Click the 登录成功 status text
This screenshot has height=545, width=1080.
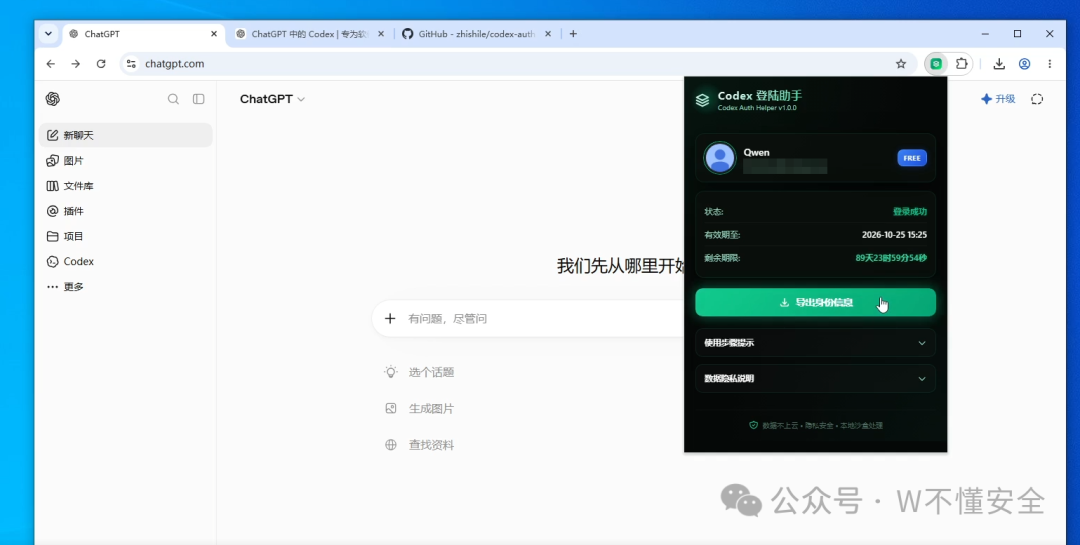click(x=910, y=212)
